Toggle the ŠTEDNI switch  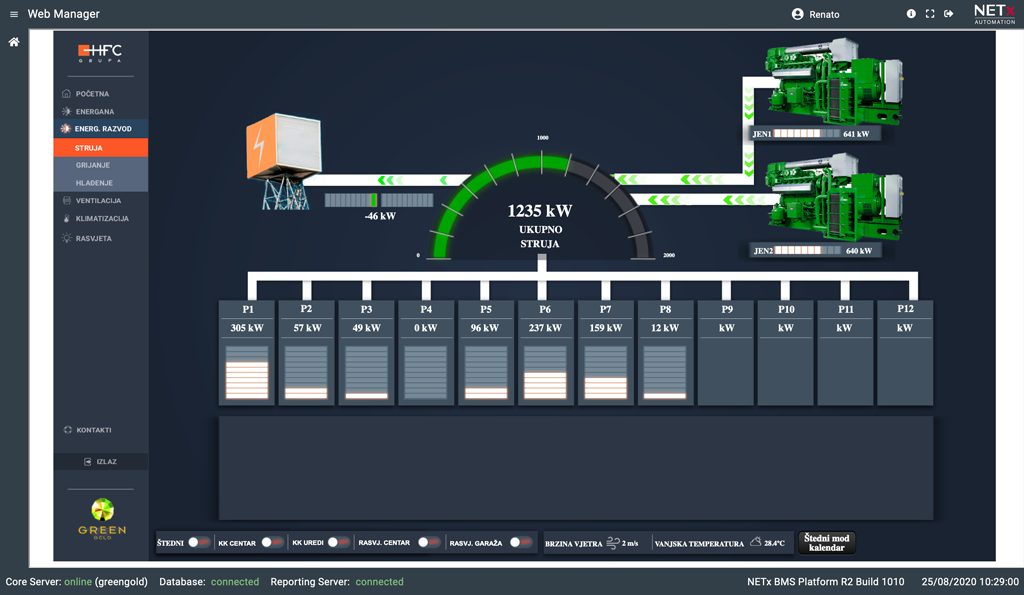(198, 543)
